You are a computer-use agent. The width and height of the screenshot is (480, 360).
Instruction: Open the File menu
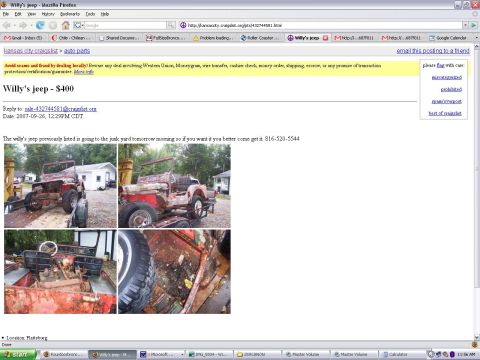[6, 14]
